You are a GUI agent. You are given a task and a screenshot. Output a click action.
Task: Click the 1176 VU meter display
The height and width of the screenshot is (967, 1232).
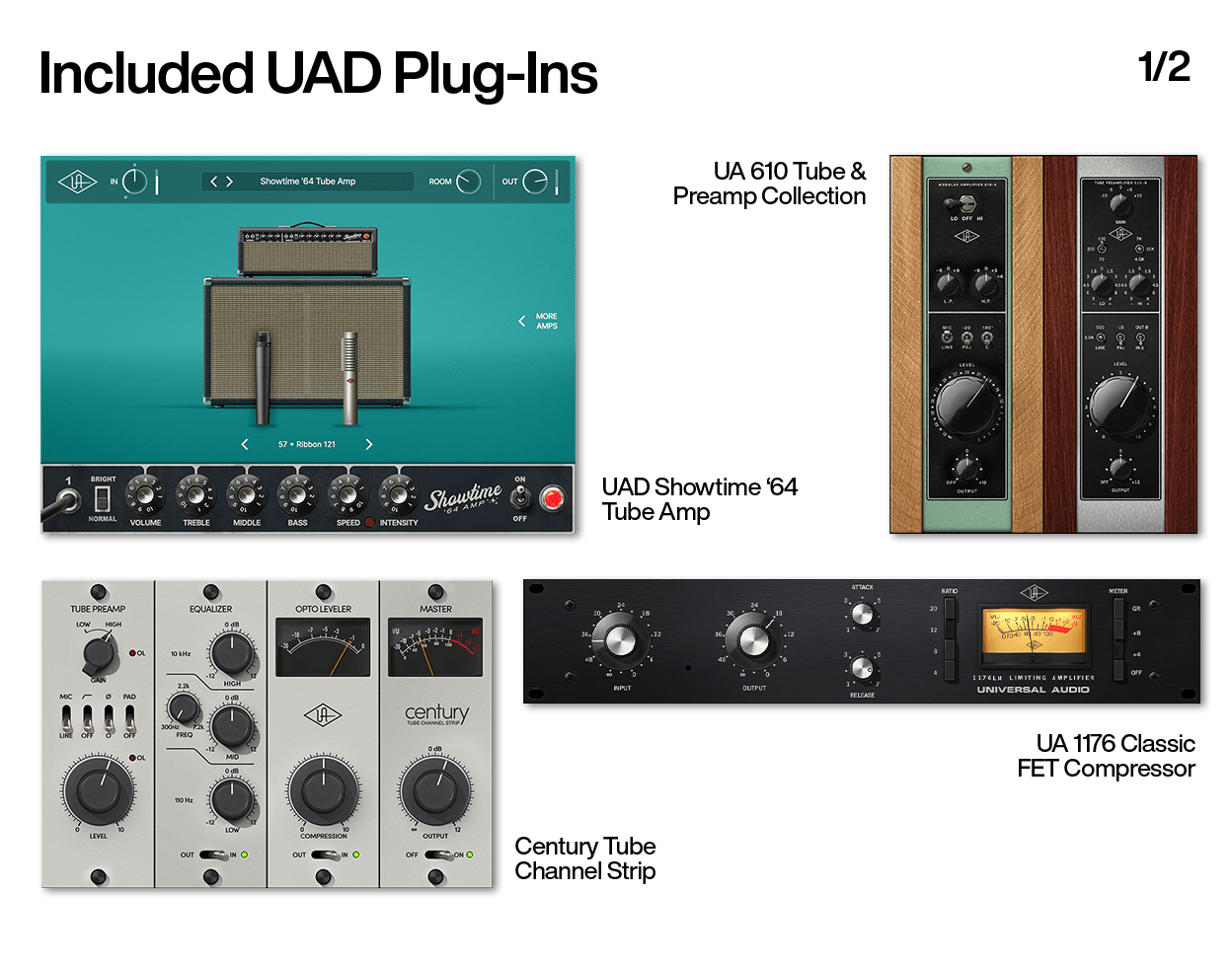click(x=1034, y=636)
